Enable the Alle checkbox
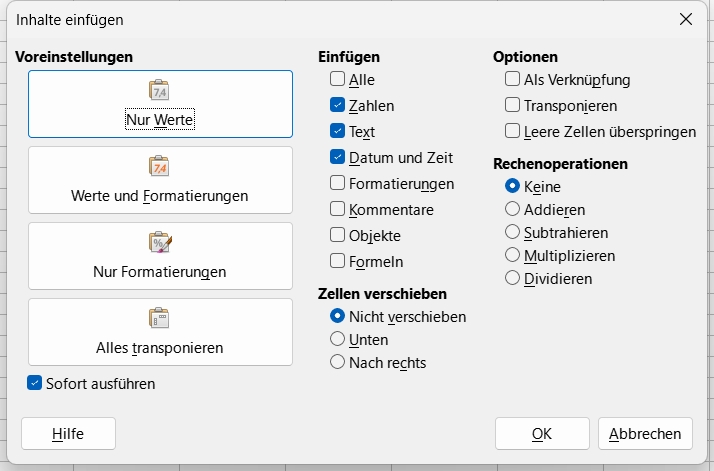 click(338, 79)
